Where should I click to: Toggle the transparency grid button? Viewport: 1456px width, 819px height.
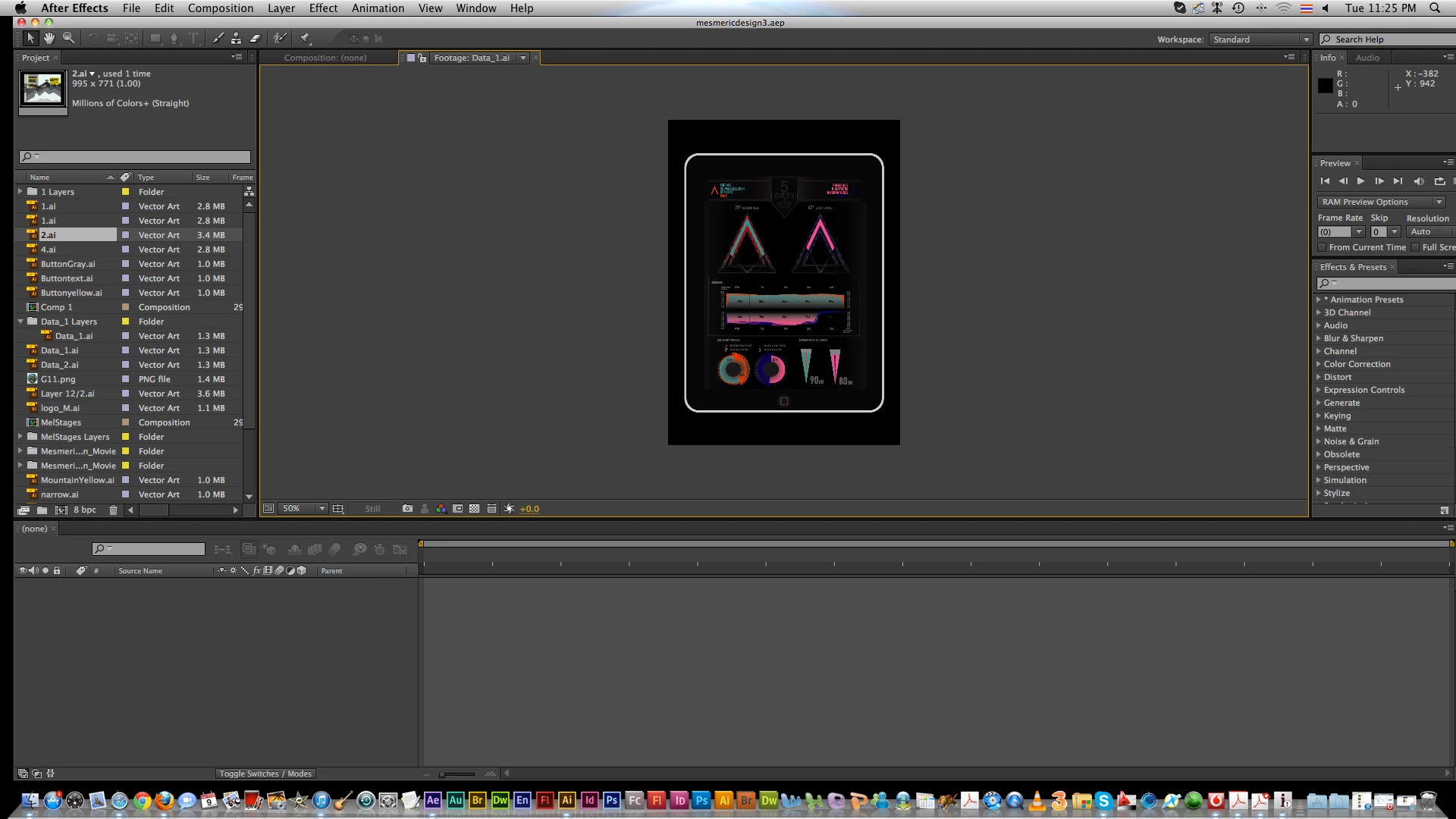(475, 509)
